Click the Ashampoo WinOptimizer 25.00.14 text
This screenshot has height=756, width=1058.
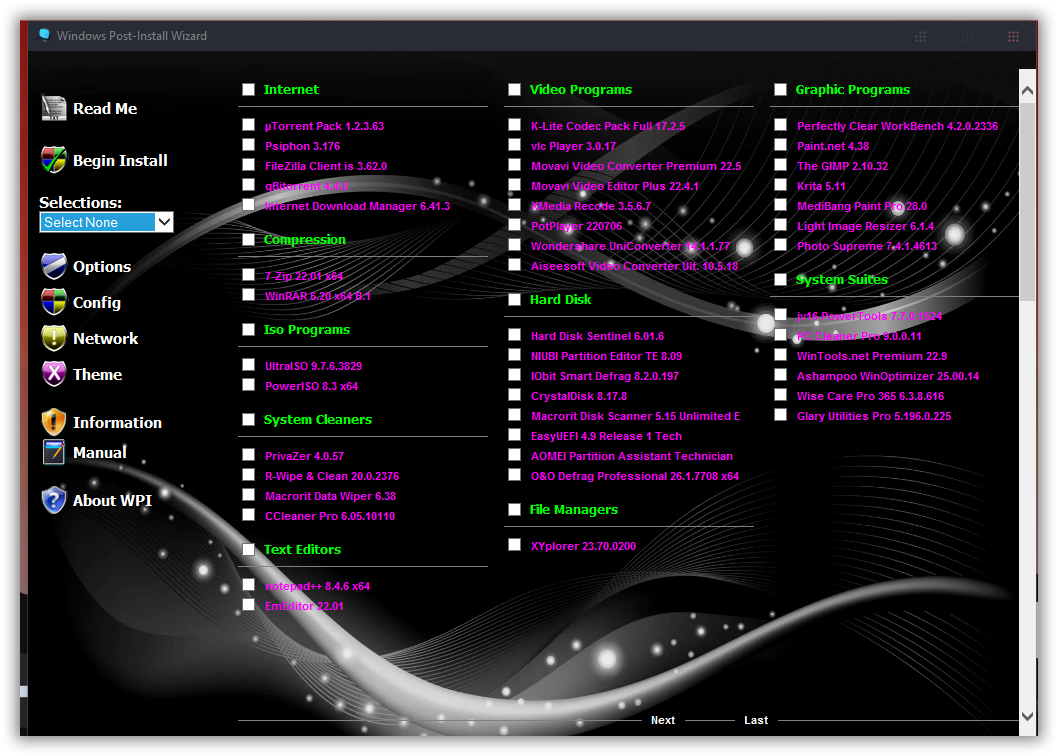point(888,376)
